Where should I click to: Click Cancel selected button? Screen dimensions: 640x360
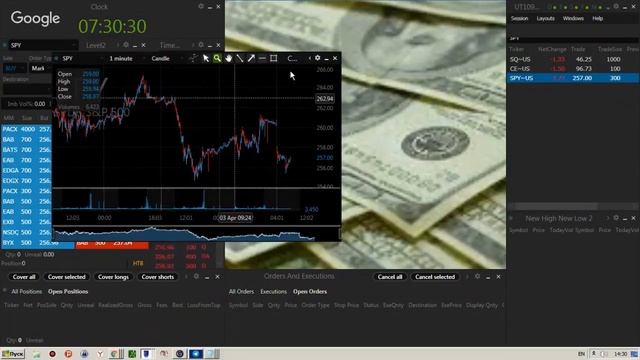435,277
